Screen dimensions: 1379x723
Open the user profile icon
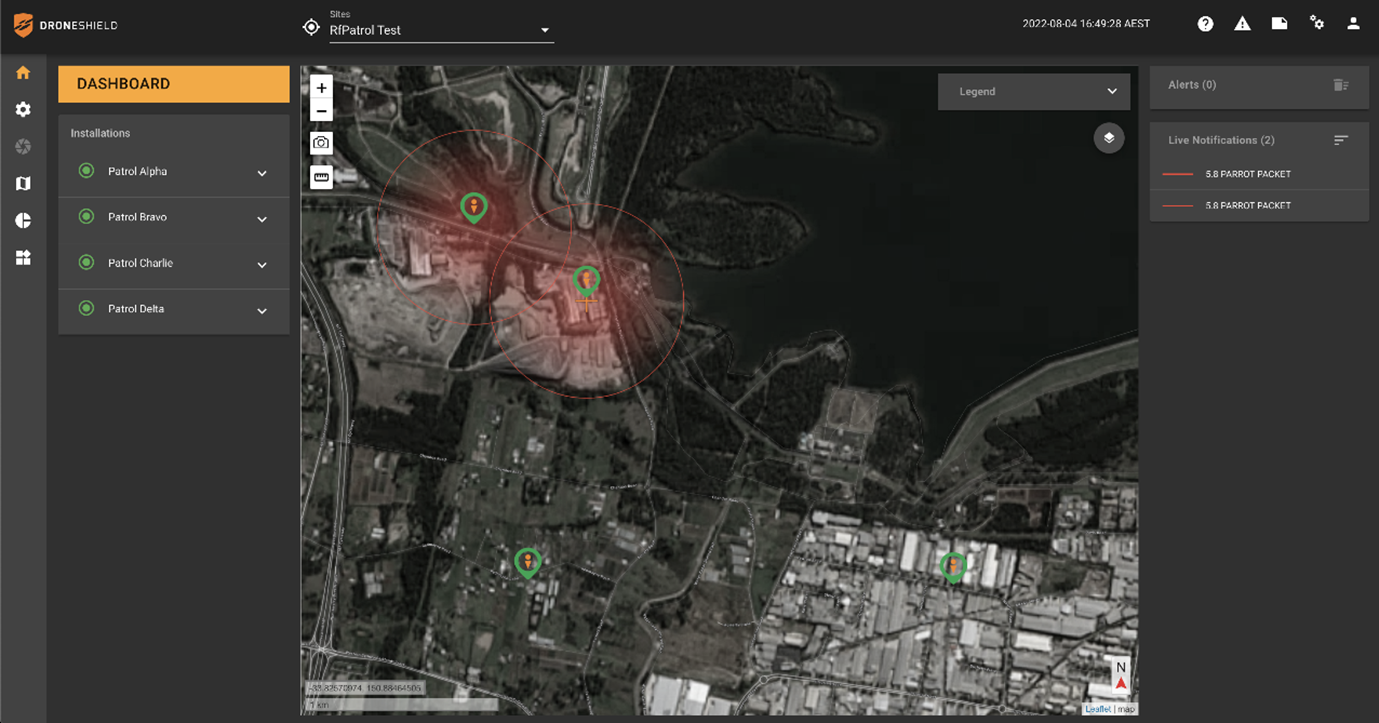pyautogui.click(x=1353, y=22)
